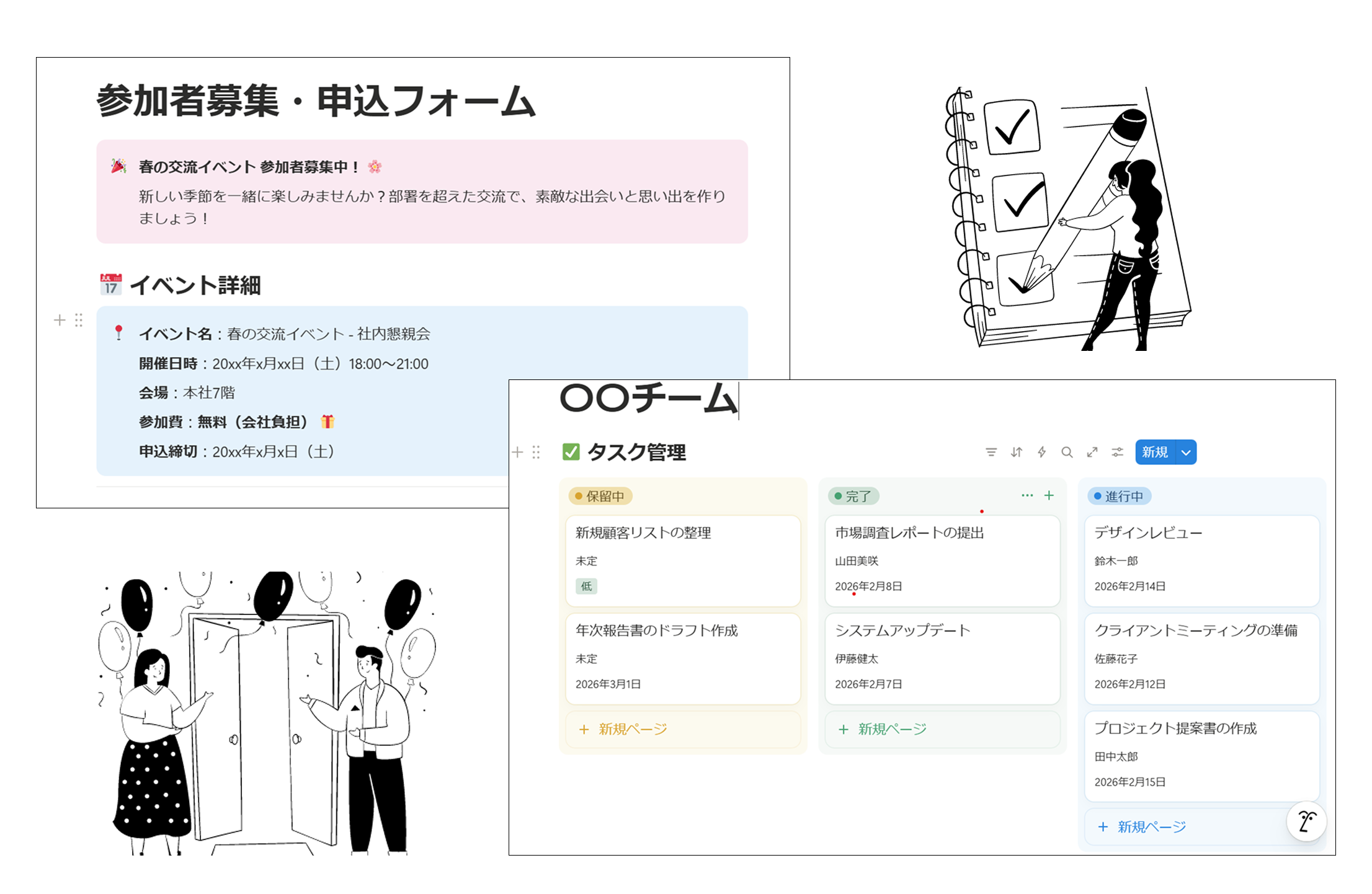Click the drag handle beside タスク管理
This screenshot has width=1372, height=894.
point(536,452)
